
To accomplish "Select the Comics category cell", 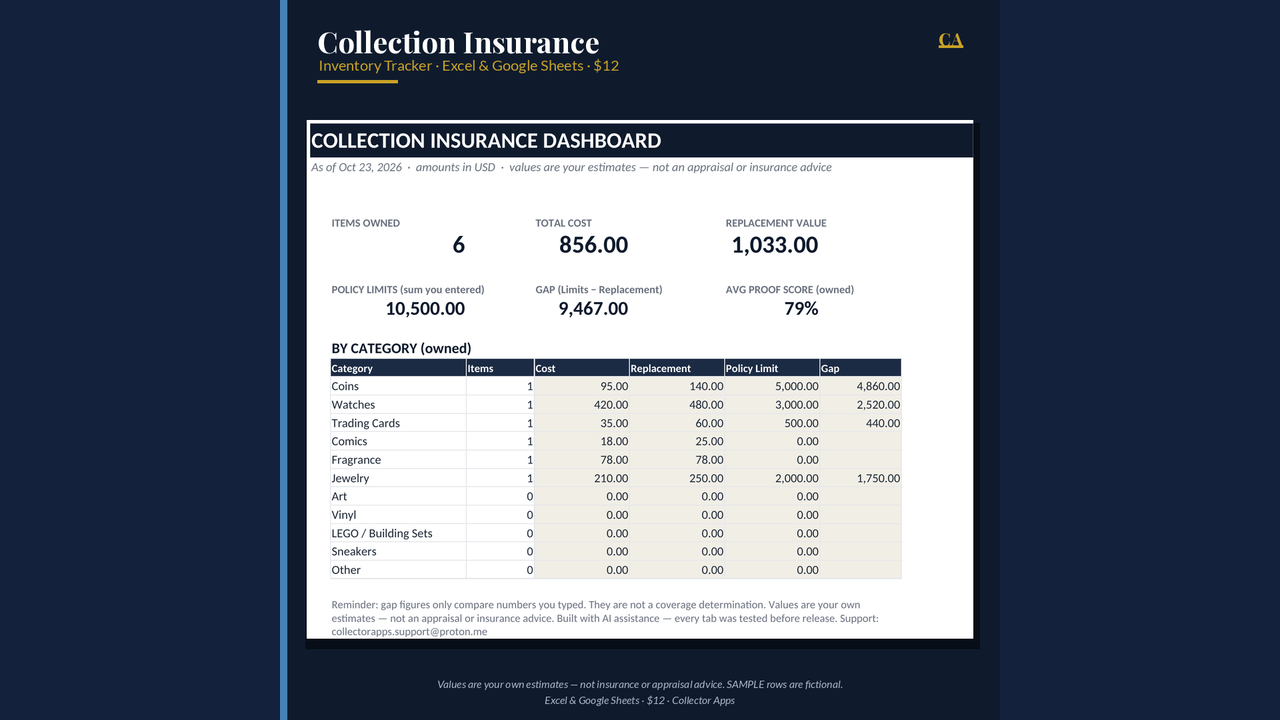I will click(398, 441).
